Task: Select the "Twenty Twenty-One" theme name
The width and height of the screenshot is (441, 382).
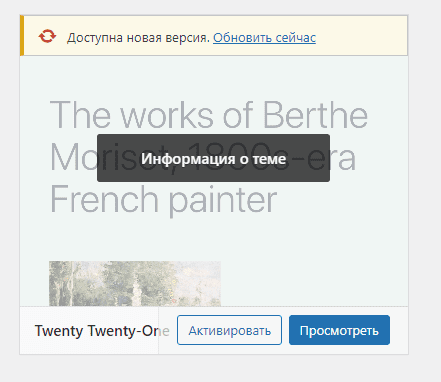Action: click(x=102, y=331)
